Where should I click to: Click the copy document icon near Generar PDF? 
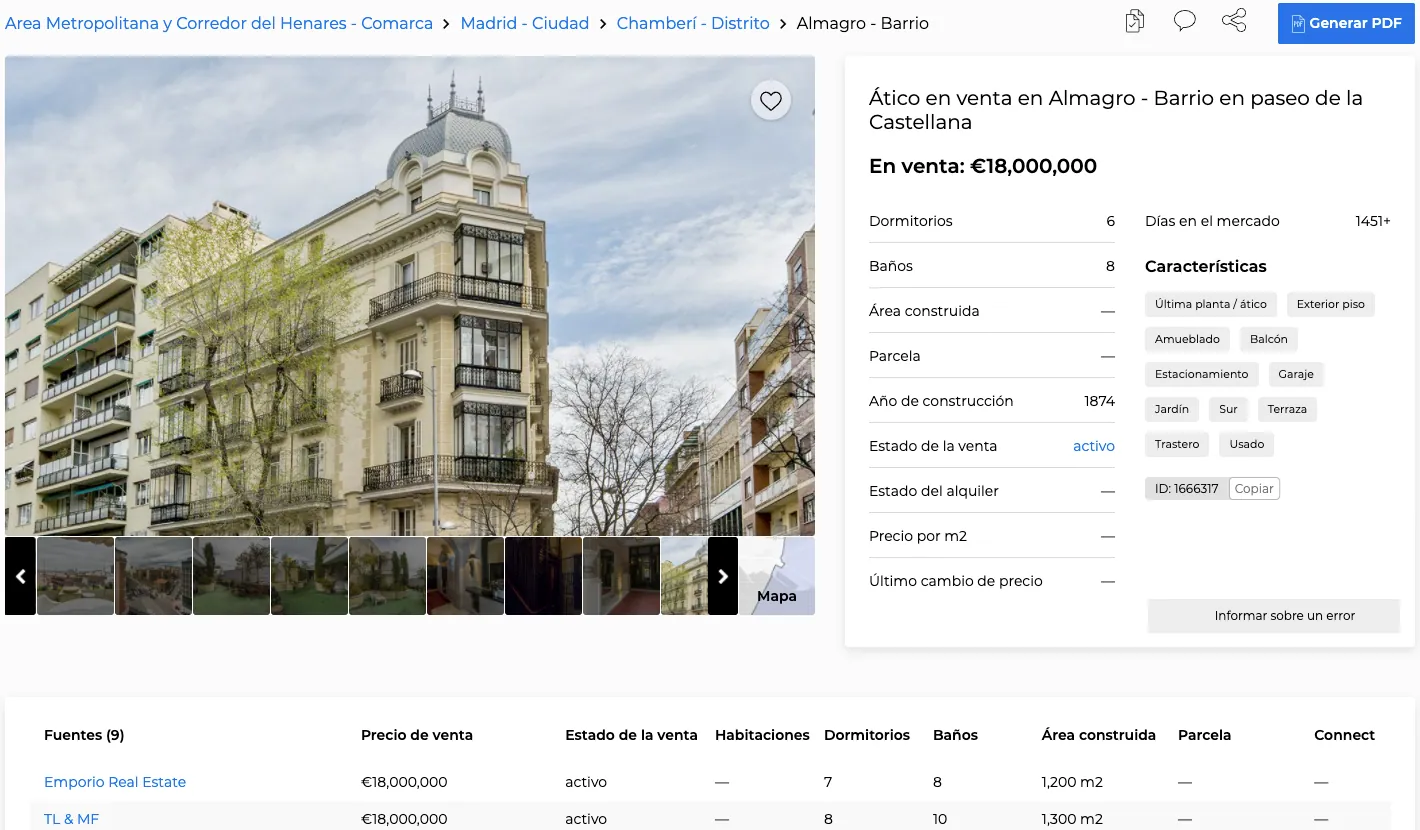1134,21
